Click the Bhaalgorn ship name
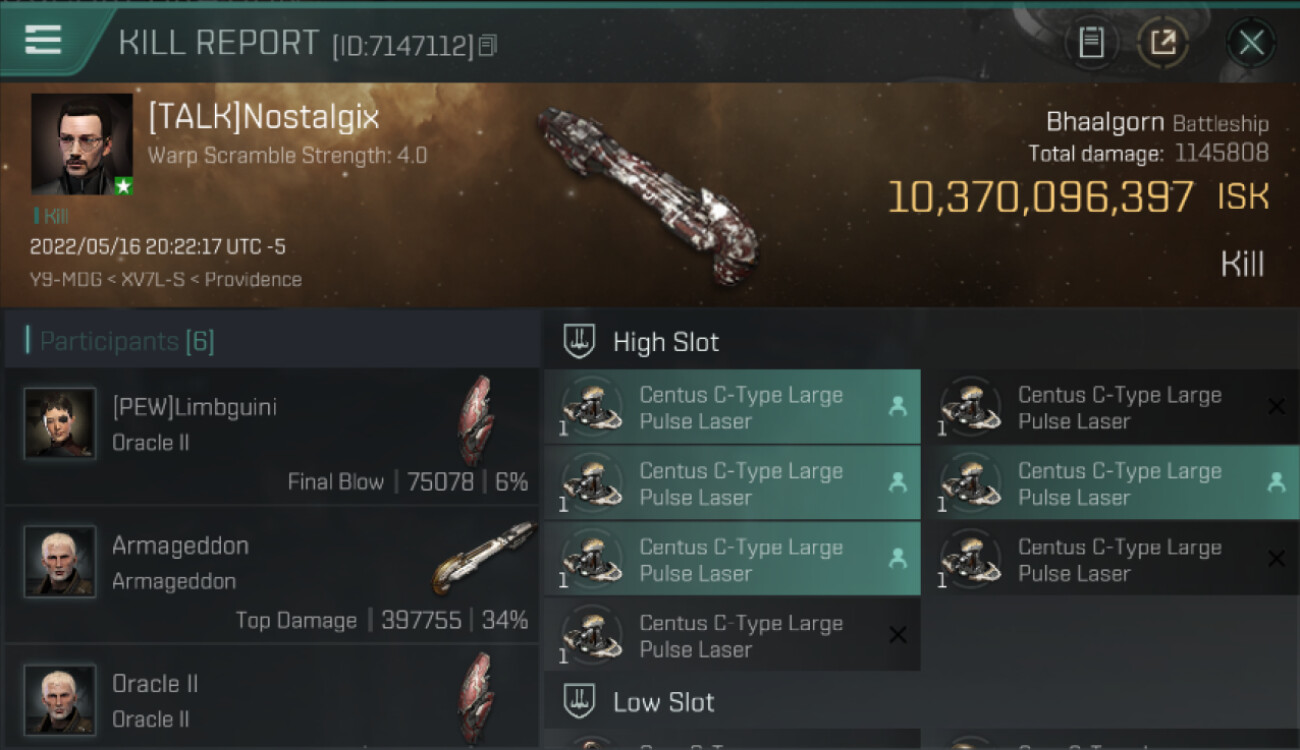This screenshot has height=750, width=1300. pyautogui.click(x=1104, y=123)
